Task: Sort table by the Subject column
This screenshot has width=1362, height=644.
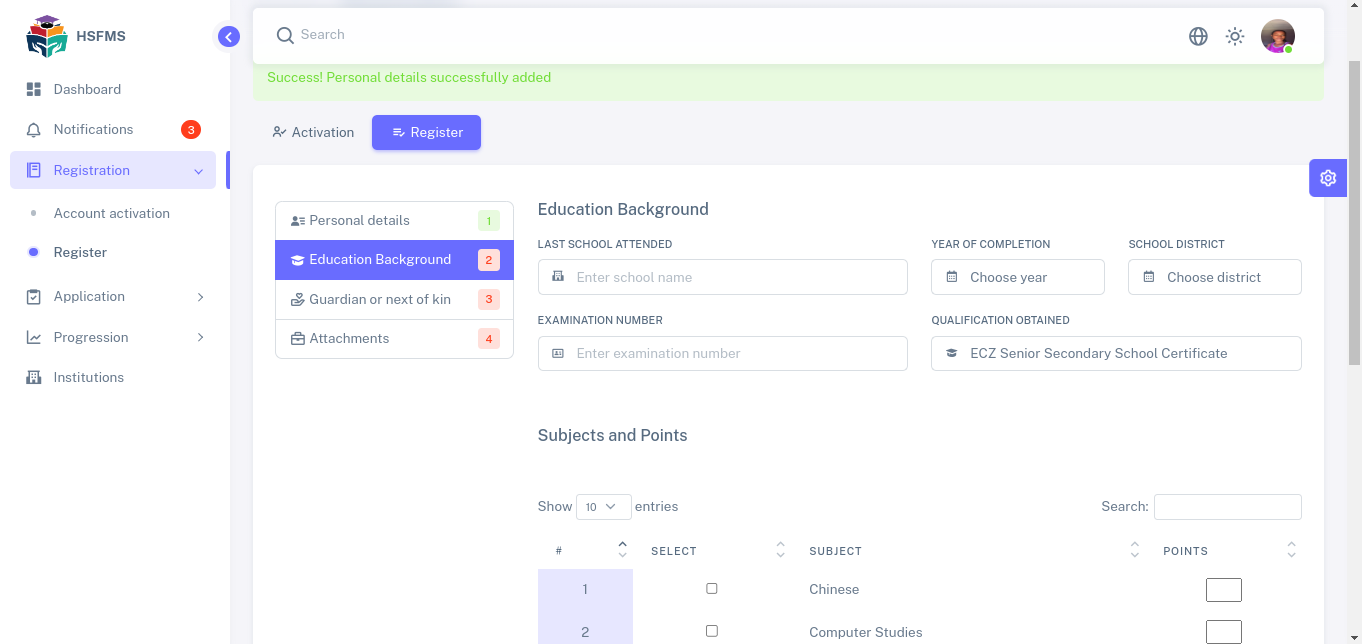Action: [x=835, y=551]
